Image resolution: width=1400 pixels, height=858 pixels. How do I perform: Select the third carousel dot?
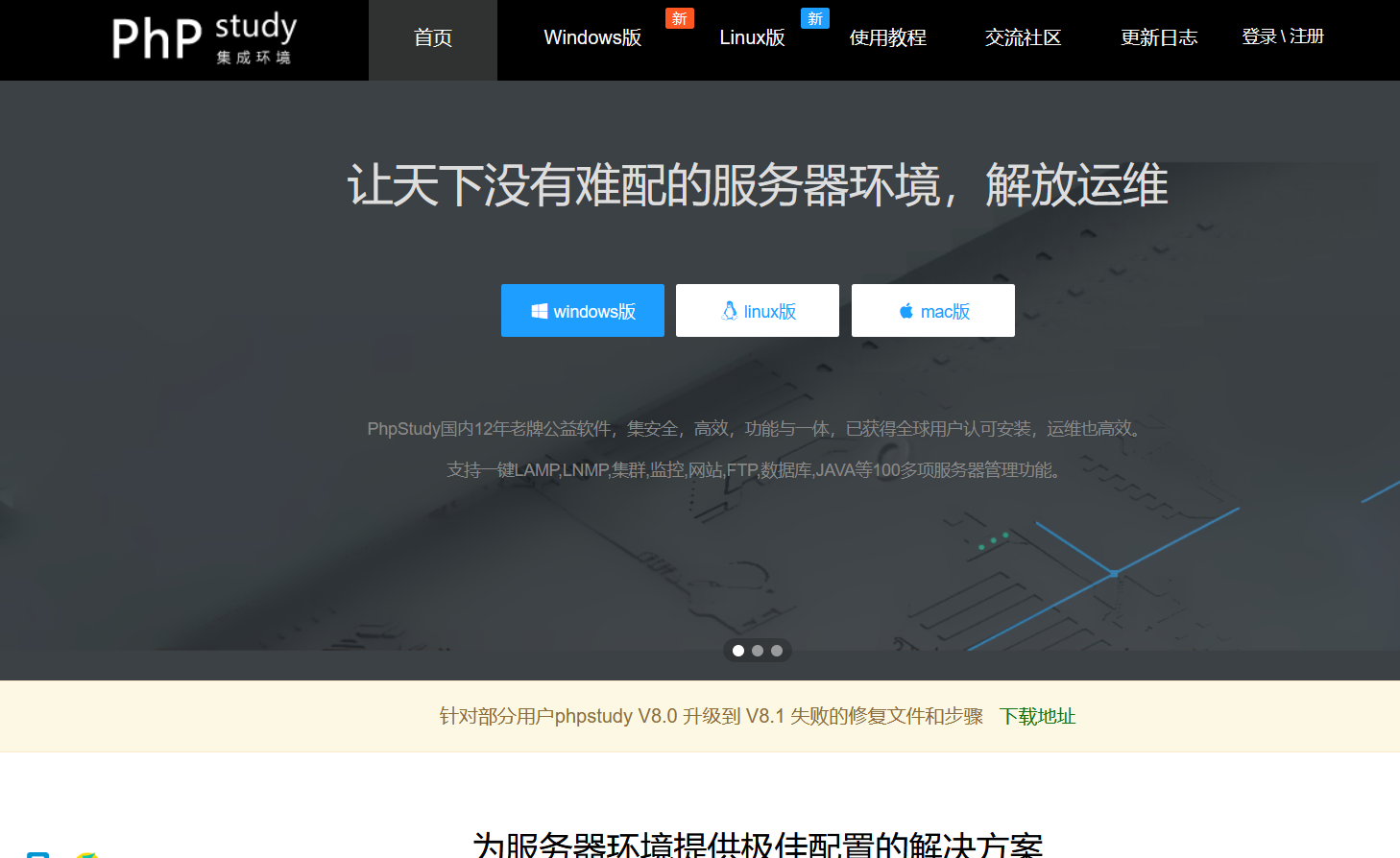tap(777, 651)
